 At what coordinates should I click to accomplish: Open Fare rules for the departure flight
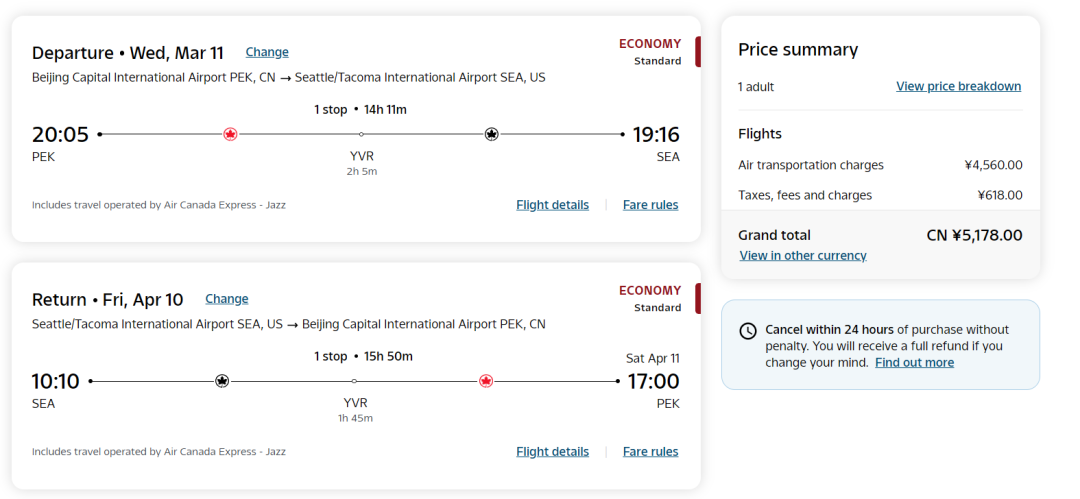650,205
